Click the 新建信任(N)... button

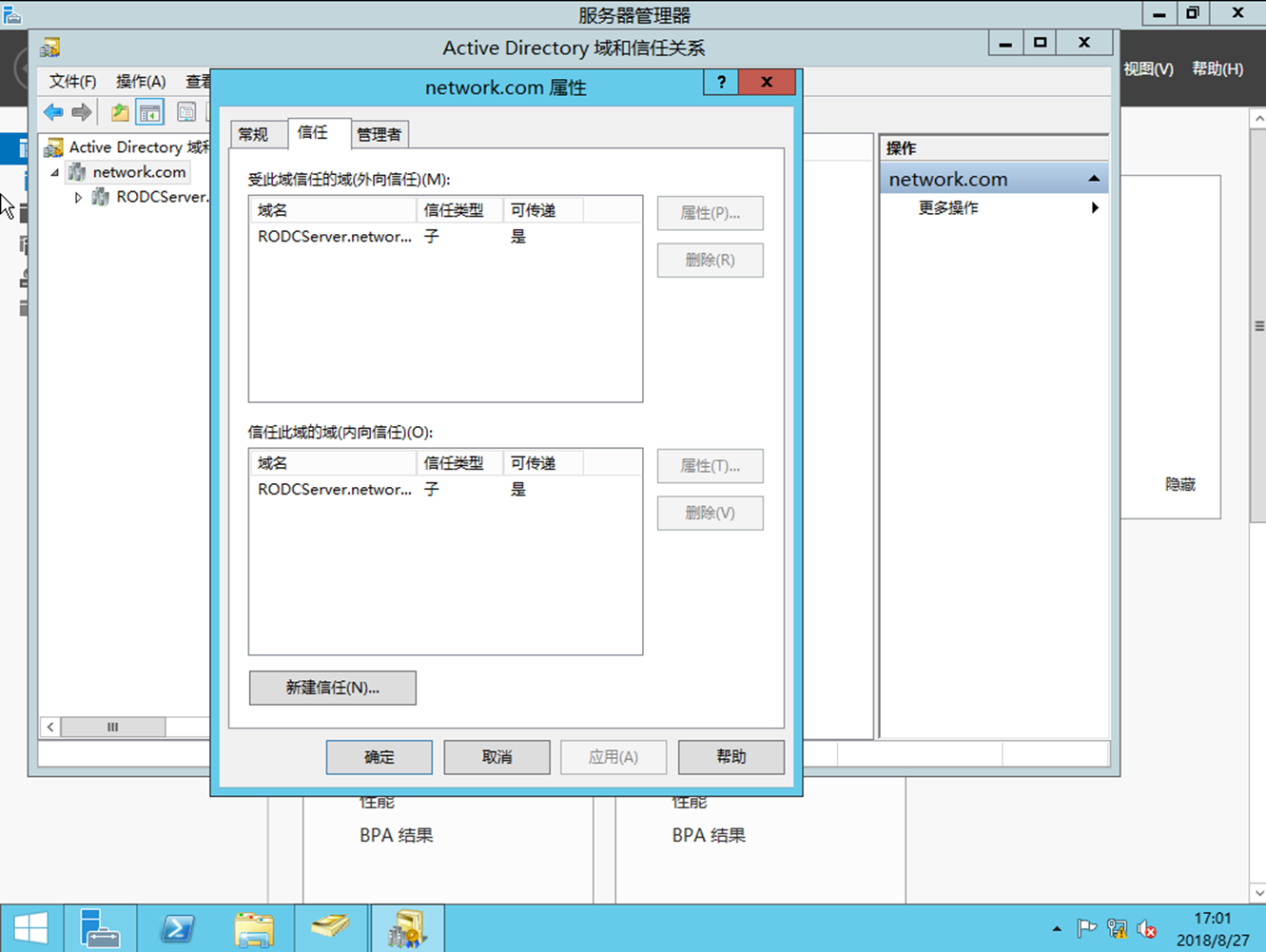coord(332,688)
